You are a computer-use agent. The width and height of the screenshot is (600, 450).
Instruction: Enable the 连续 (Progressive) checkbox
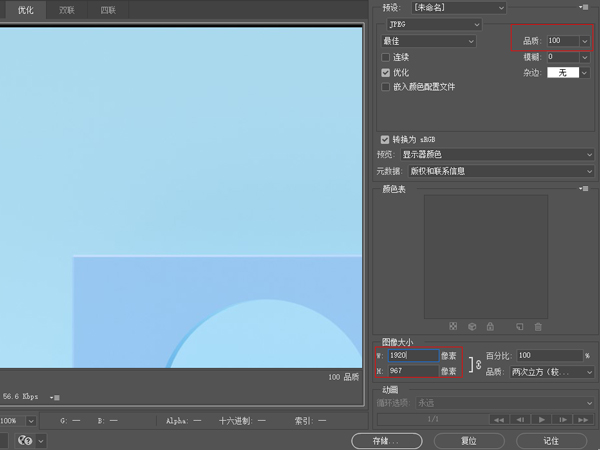coord(386,58)
